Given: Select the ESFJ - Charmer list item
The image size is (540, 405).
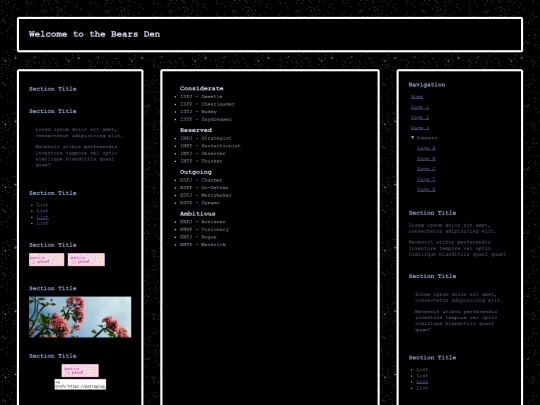Looking at the screenshot, I should tap(201, 180).
